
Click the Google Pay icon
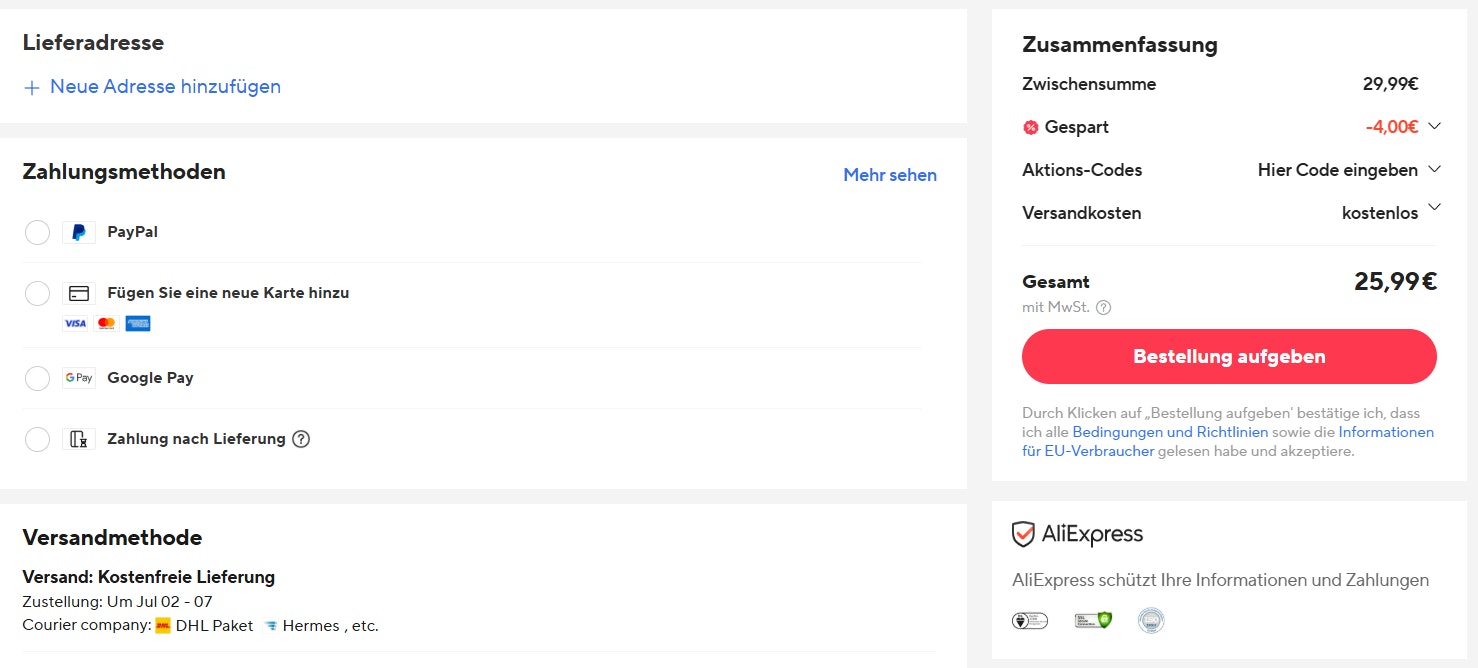click(78, 378)
